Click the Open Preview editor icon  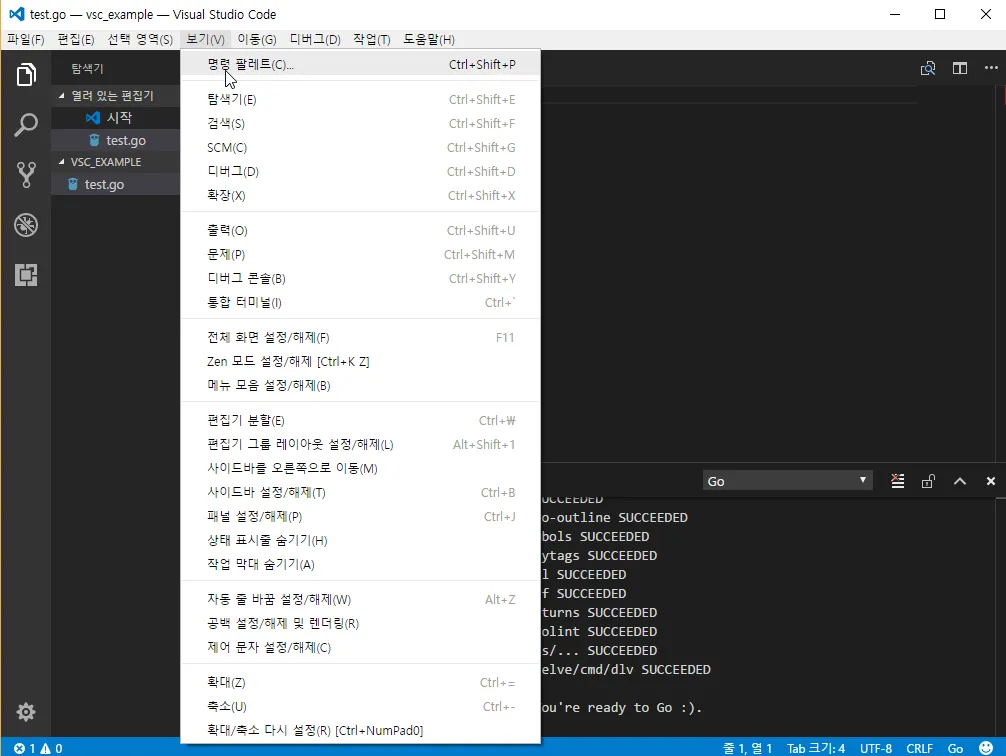[x=928, y=68]
